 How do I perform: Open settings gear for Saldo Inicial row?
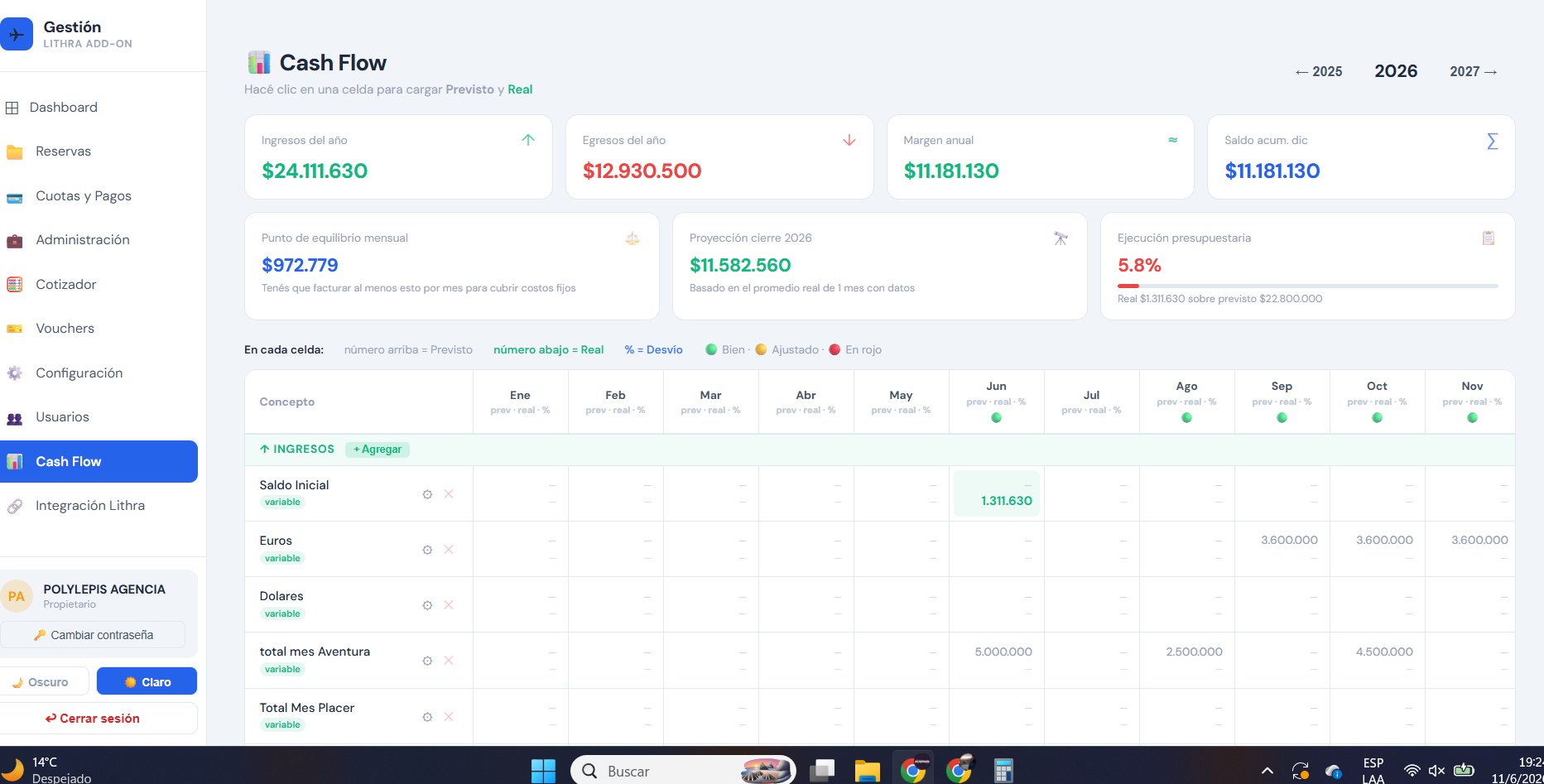(427, 494)
